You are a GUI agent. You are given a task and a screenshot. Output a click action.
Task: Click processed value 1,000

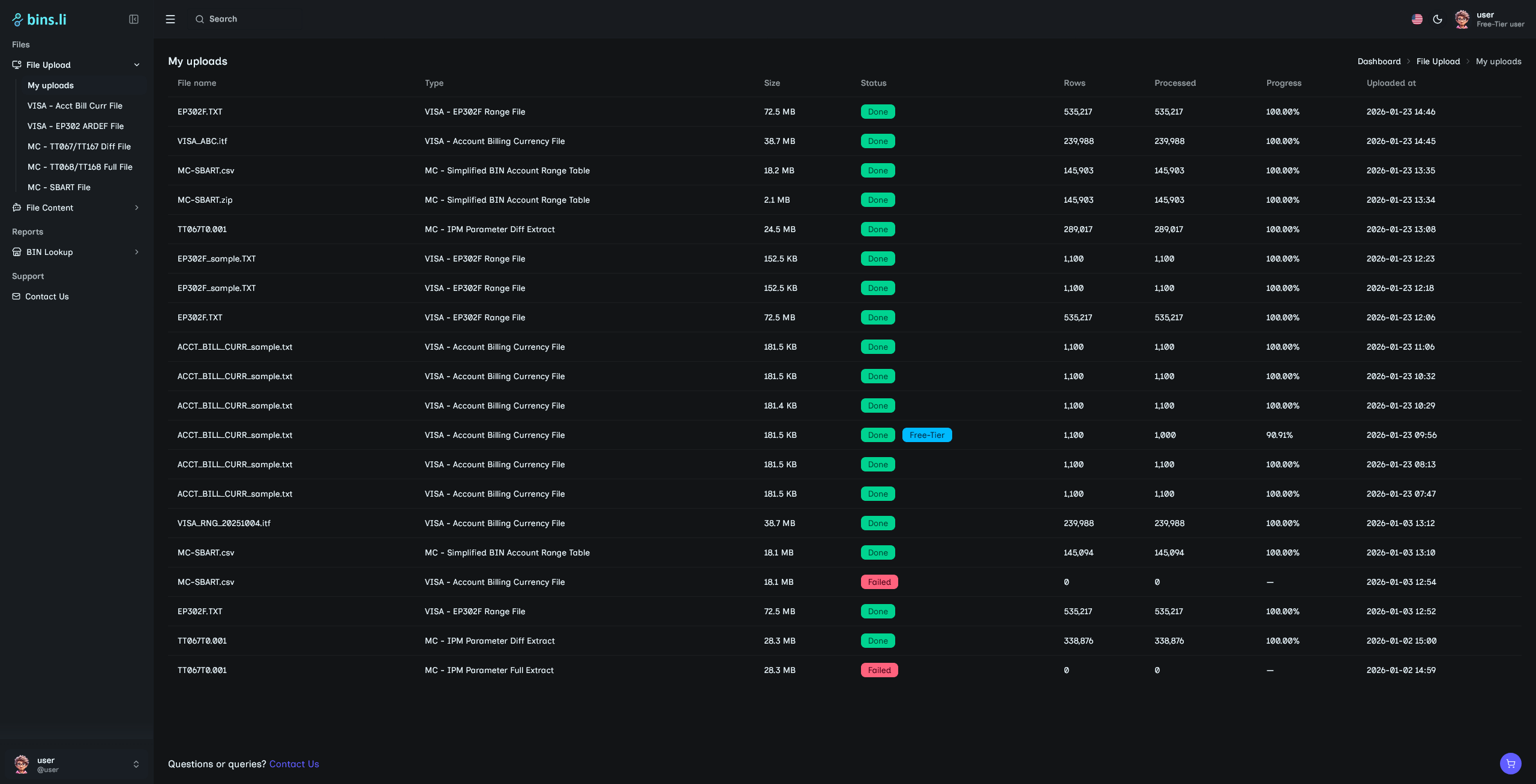pyautogui.click(x=1165, y=435)
